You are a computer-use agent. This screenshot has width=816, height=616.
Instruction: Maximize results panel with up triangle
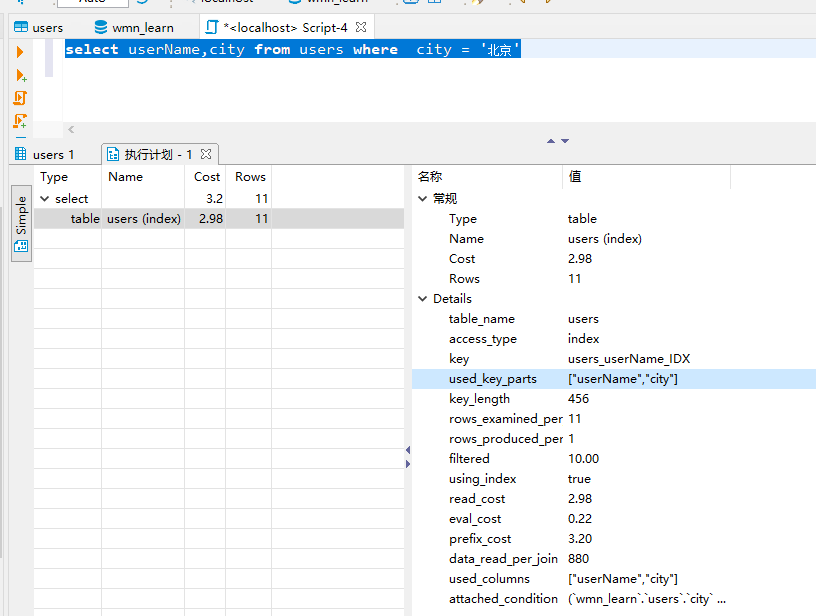(551, 141)
